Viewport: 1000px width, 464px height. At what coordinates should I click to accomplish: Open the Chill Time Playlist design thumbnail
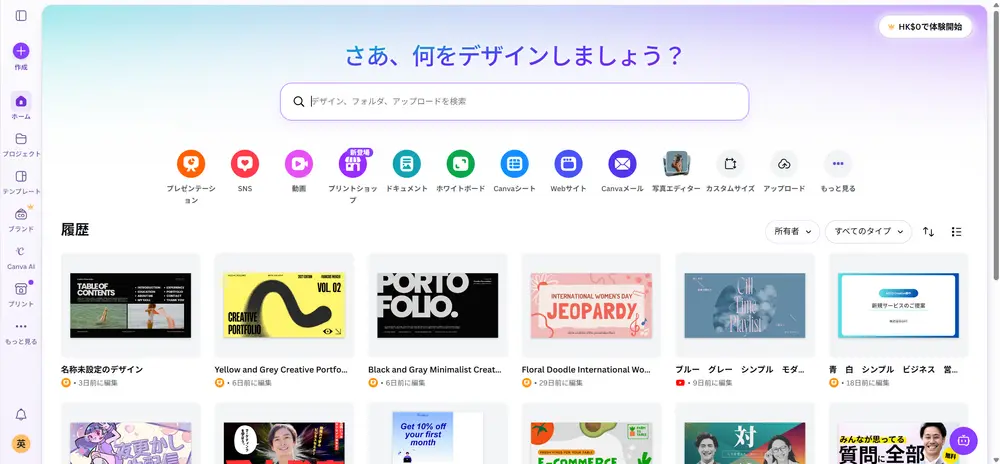[745, 305]
